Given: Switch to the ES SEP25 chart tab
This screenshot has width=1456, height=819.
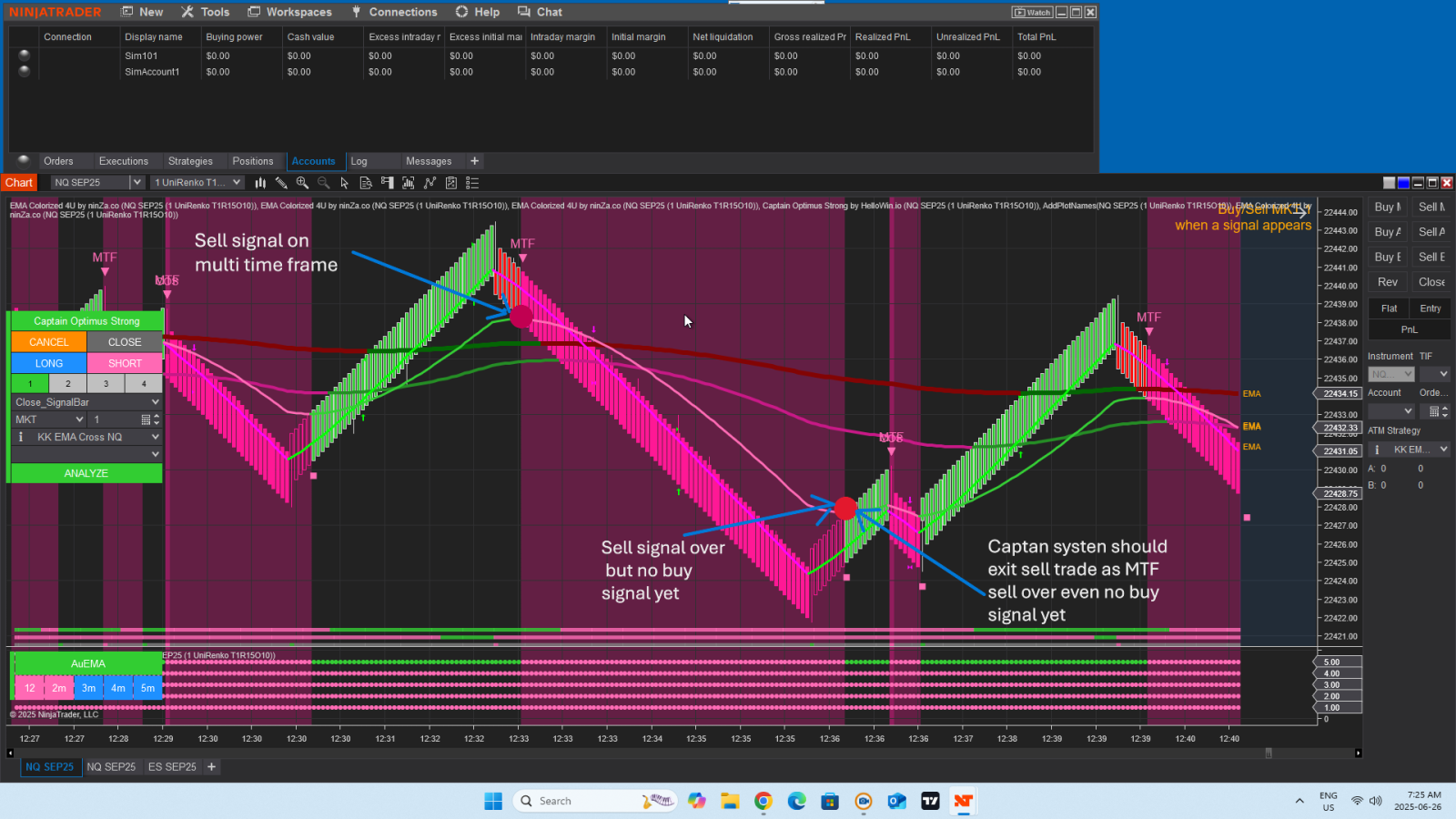Looking at the screenshot, I should click(x=172, y=767).
